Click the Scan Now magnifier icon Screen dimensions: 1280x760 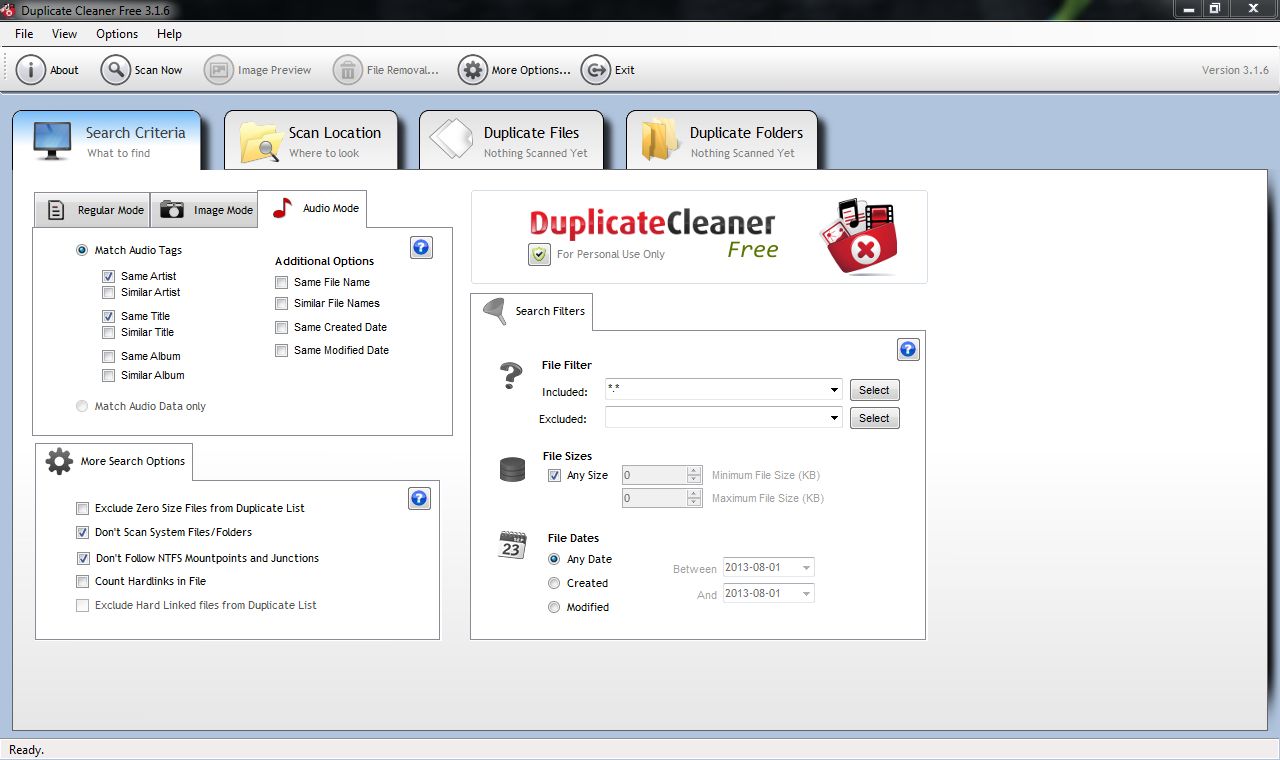point(116,70)
